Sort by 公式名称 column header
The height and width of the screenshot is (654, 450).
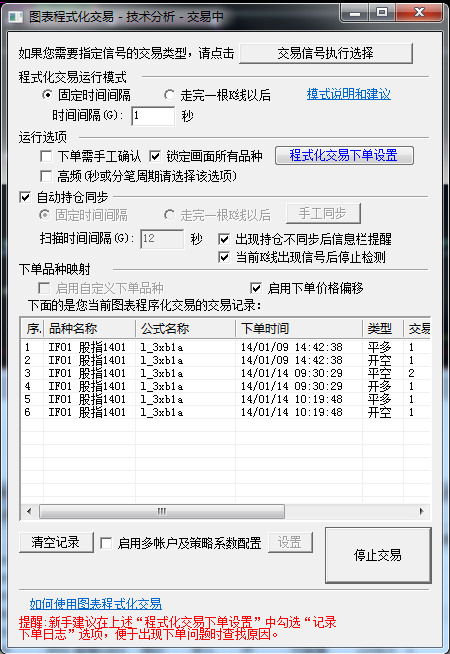186,329
